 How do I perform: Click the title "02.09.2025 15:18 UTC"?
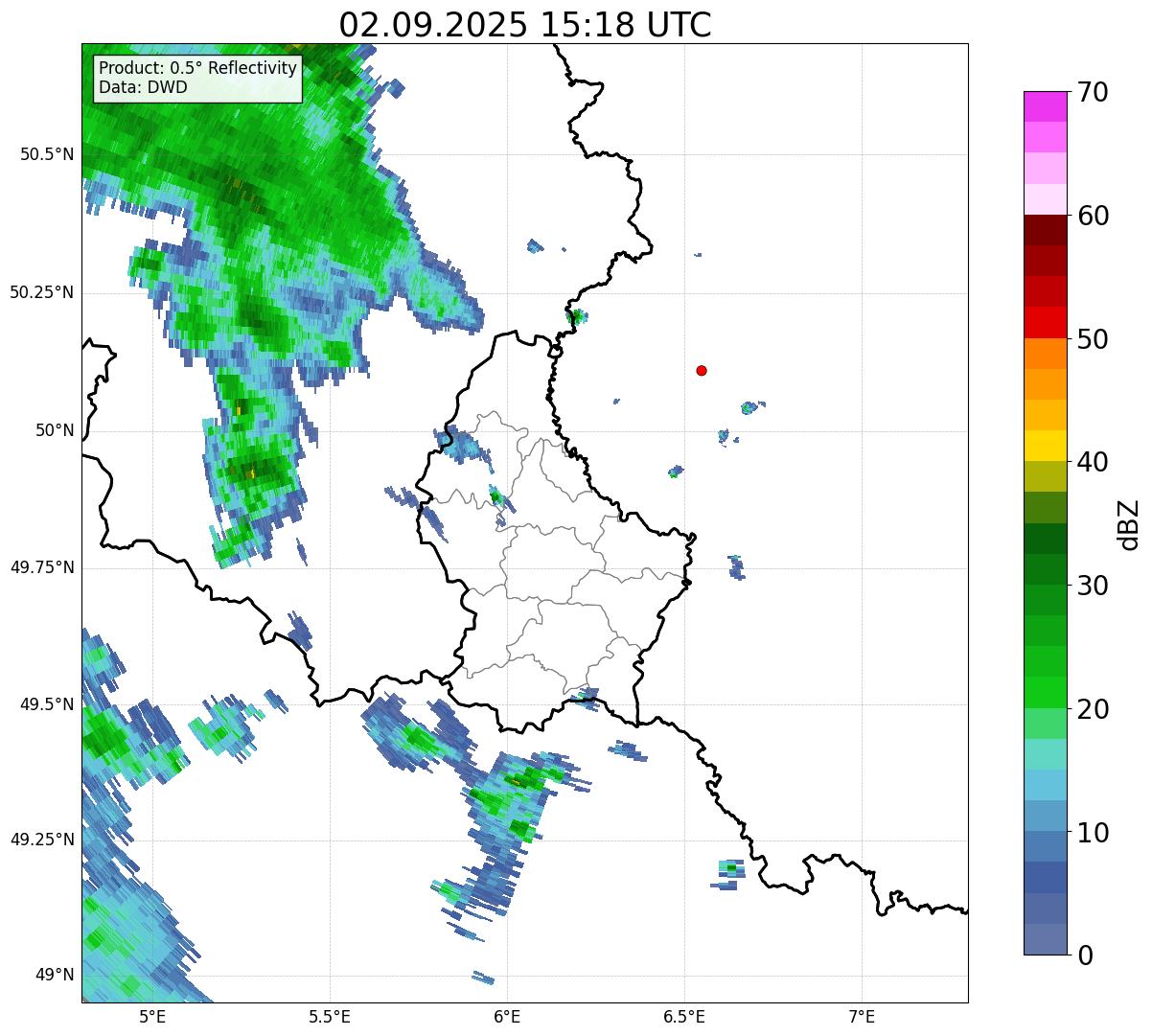click(525, 24)
